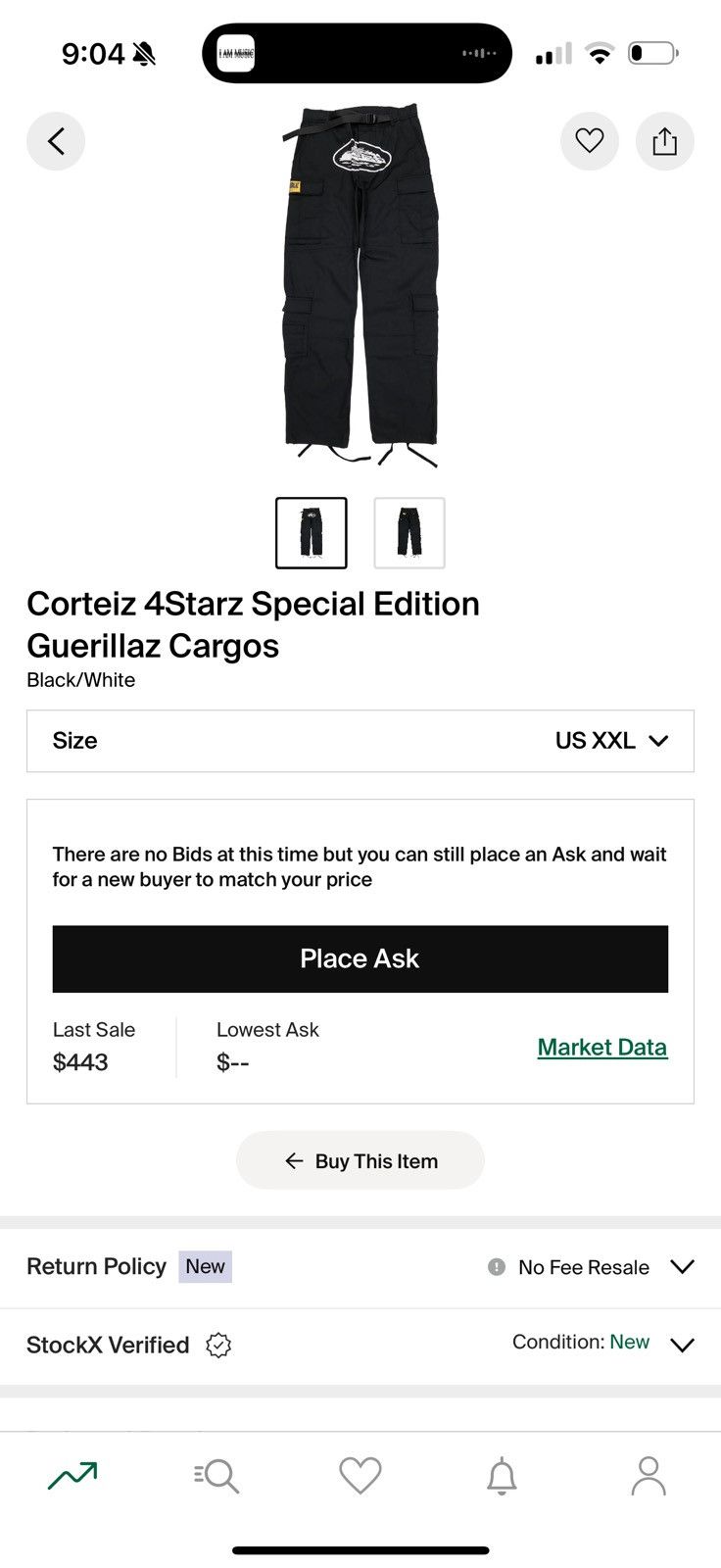Tap the back arrow button

click(x=56, y=142)
